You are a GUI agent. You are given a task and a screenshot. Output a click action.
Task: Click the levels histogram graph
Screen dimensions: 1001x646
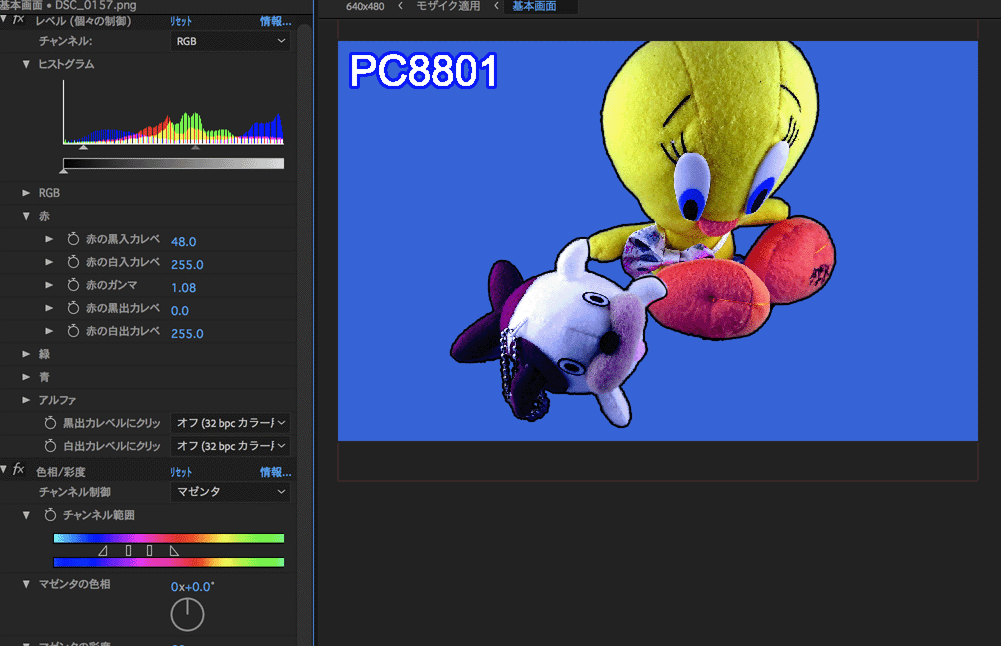pos(173,112)
